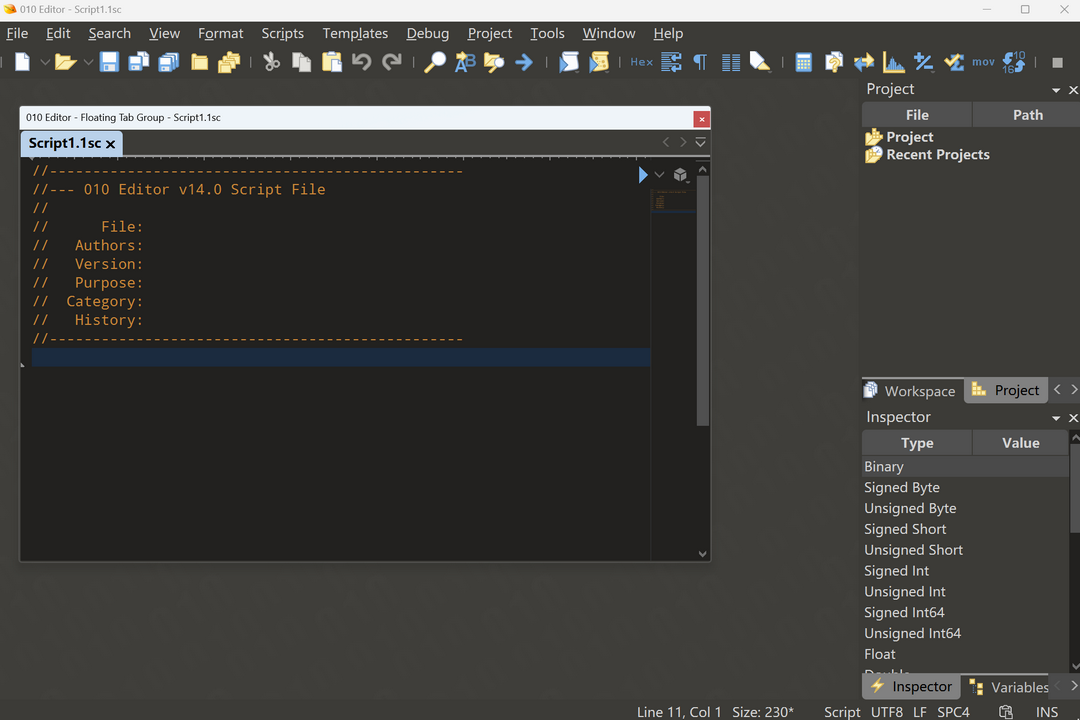
Task: Select Recent Projects in Project panel
Action: [x=937, y=155]
